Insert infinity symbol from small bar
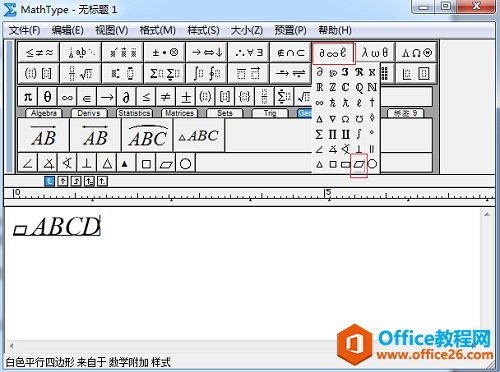500x372 pixels. point(67,97)
